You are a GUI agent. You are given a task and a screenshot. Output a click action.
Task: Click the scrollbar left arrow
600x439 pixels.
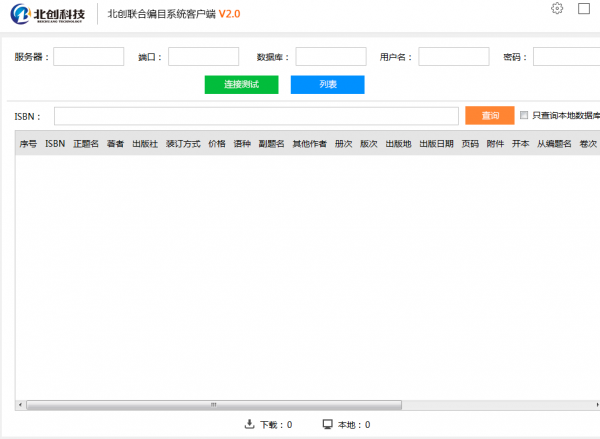click(x=20, y=405)
